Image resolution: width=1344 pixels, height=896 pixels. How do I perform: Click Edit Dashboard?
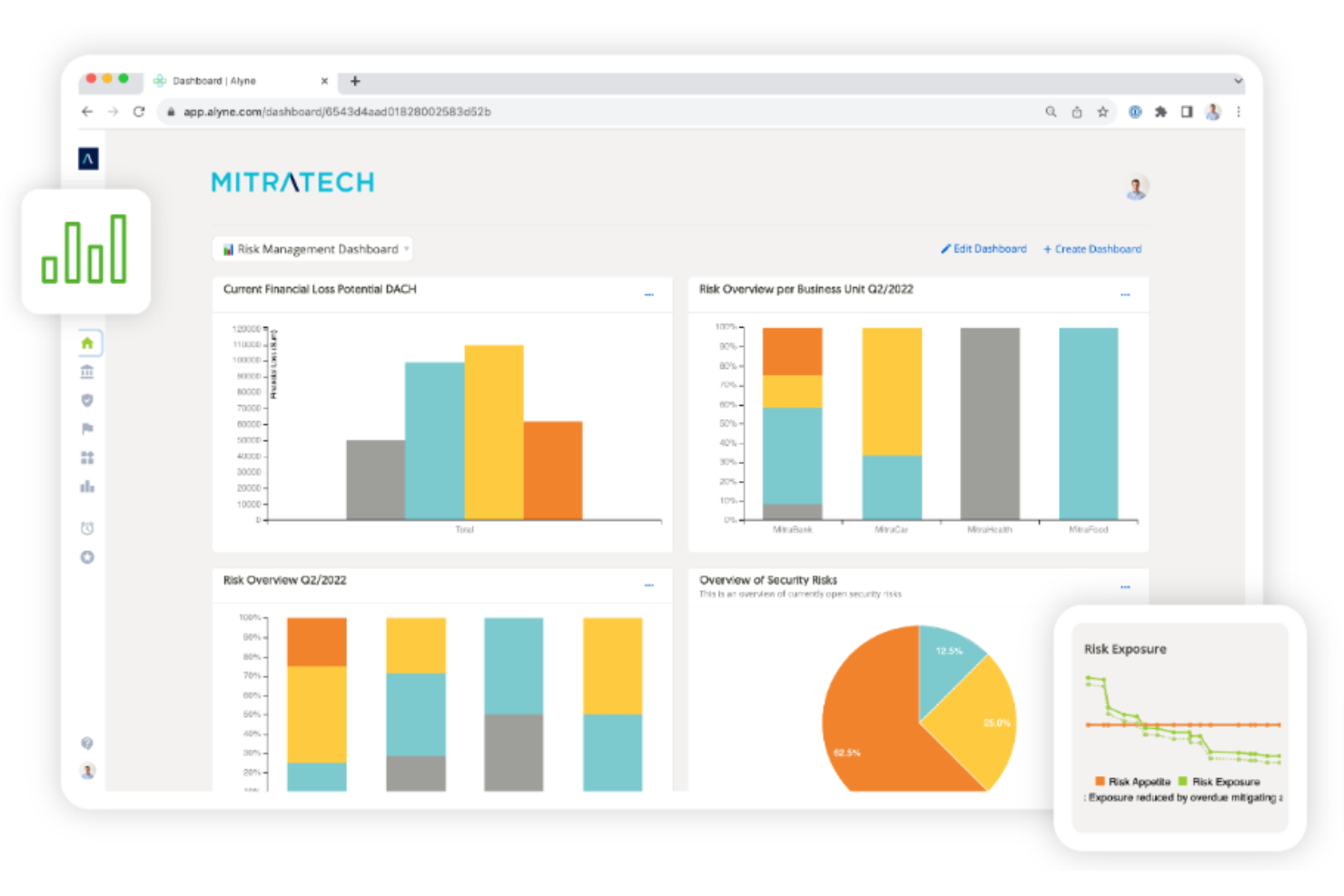[x=983, y=249]
